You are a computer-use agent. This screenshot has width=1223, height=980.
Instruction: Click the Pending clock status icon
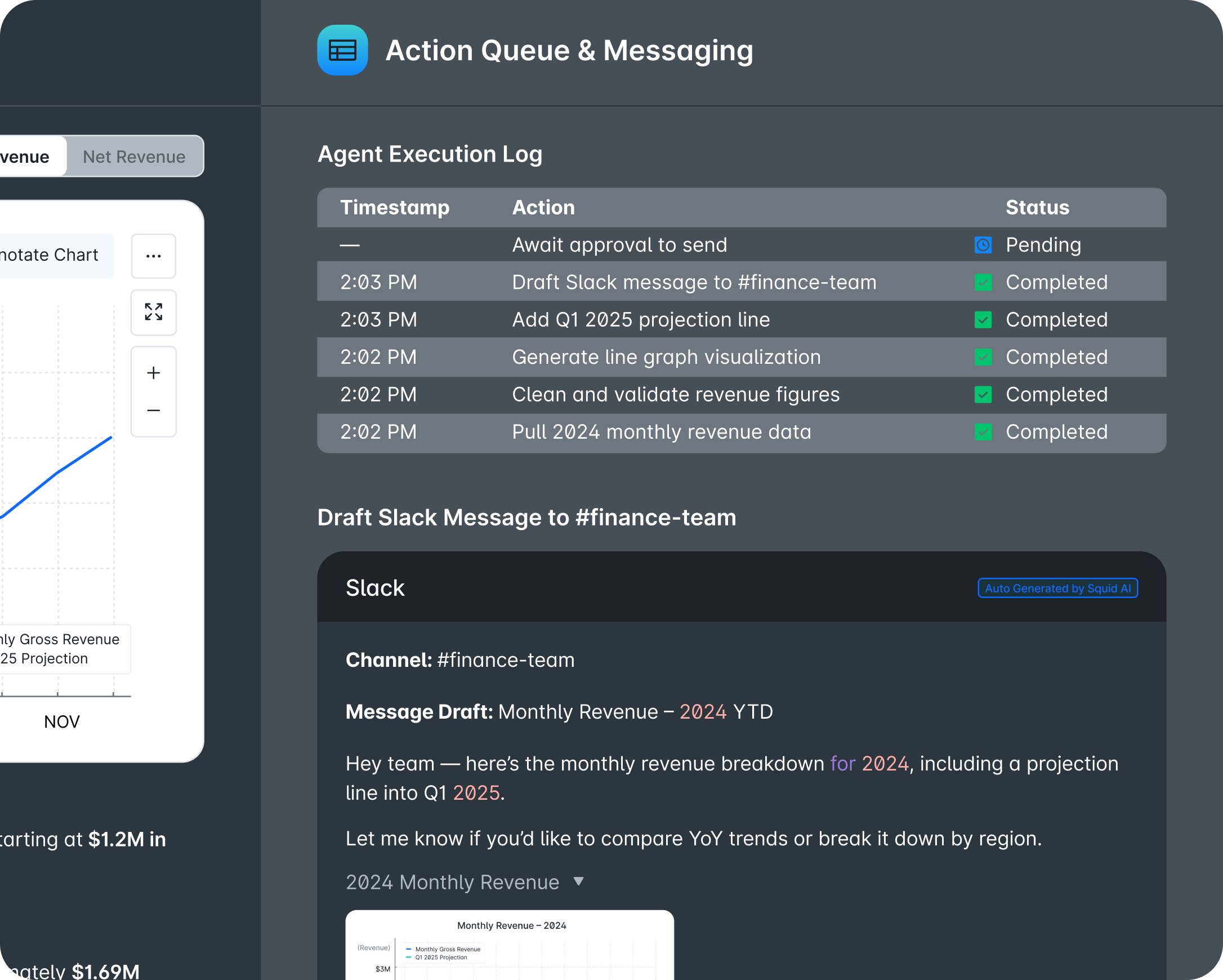pos(983,245)
